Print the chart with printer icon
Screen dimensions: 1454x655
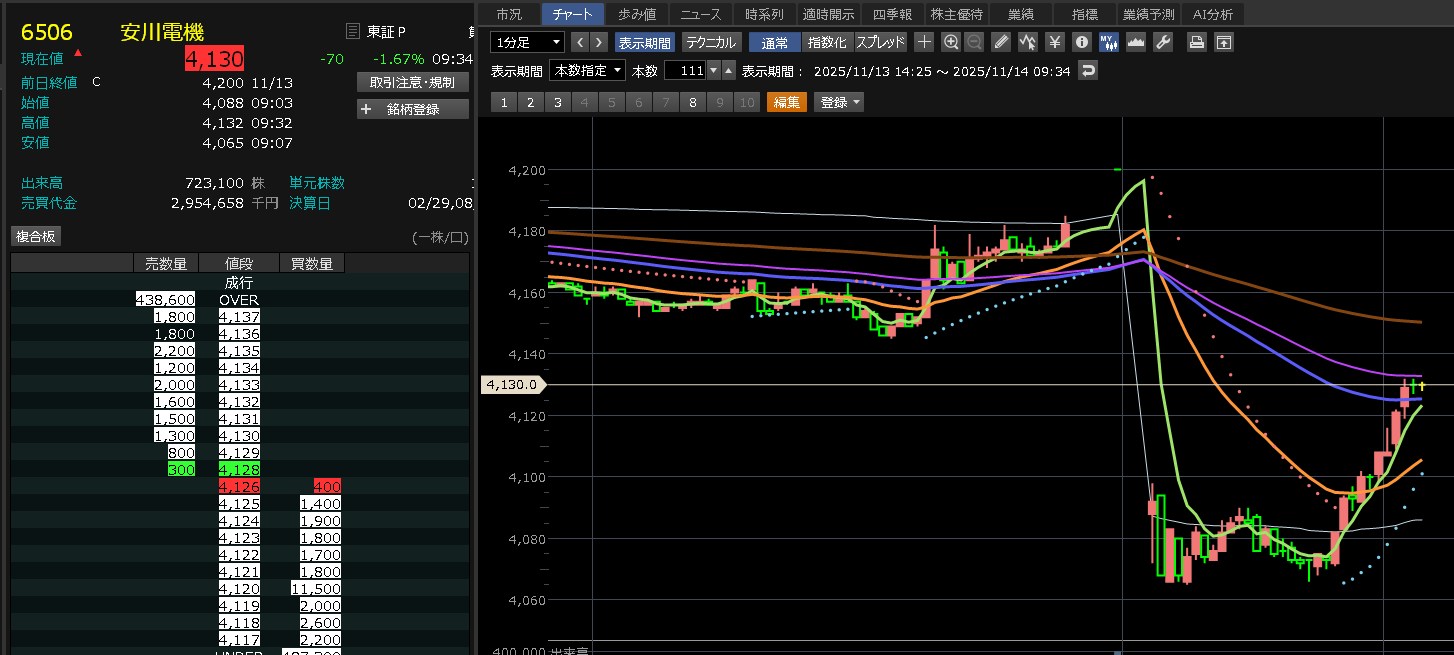pyautogui.click(x=1196, y=42)
